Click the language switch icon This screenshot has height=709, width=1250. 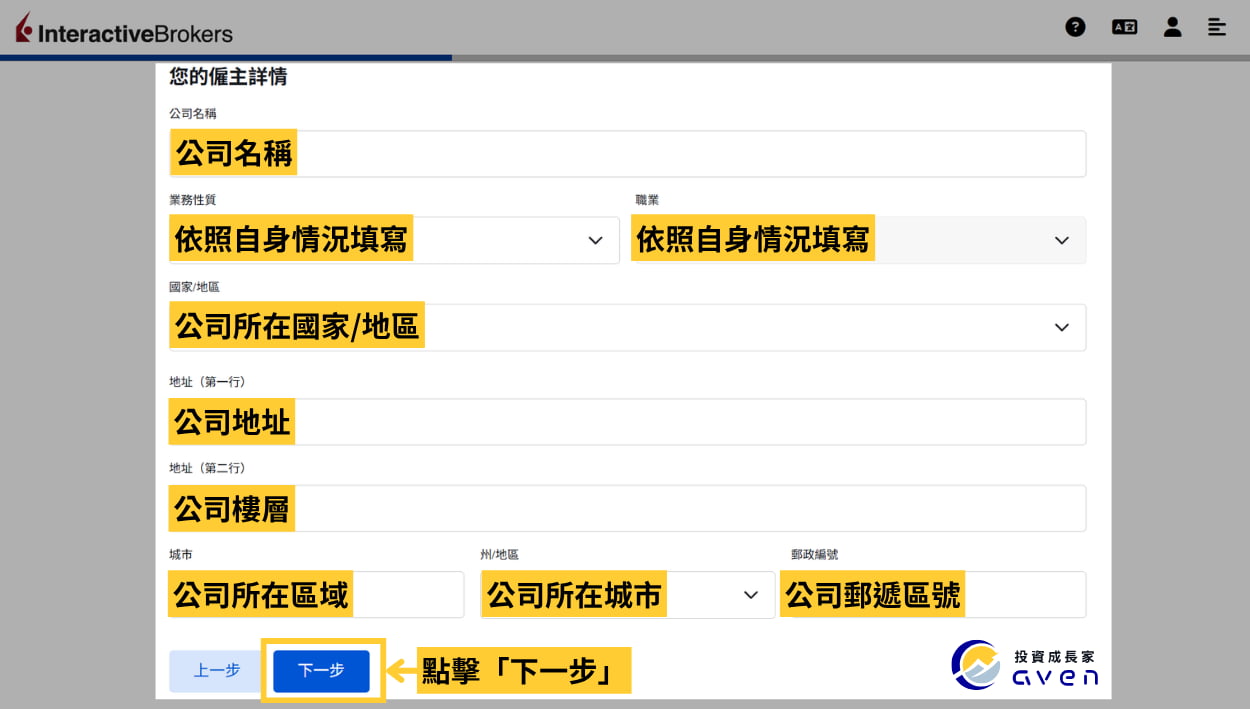(1124, 27)
